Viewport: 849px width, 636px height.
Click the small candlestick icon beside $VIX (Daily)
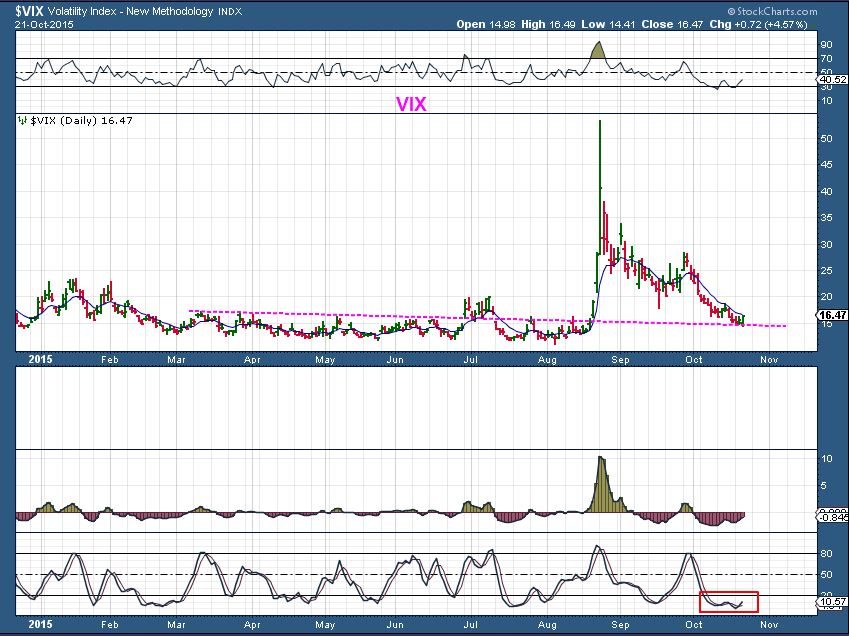(x=22, y=120)
